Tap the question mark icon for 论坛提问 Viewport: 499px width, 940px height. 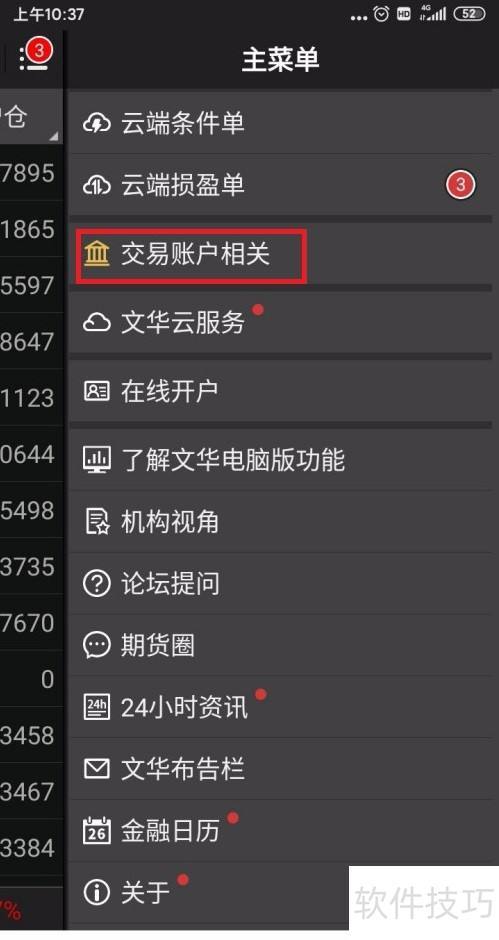[97, 583]
